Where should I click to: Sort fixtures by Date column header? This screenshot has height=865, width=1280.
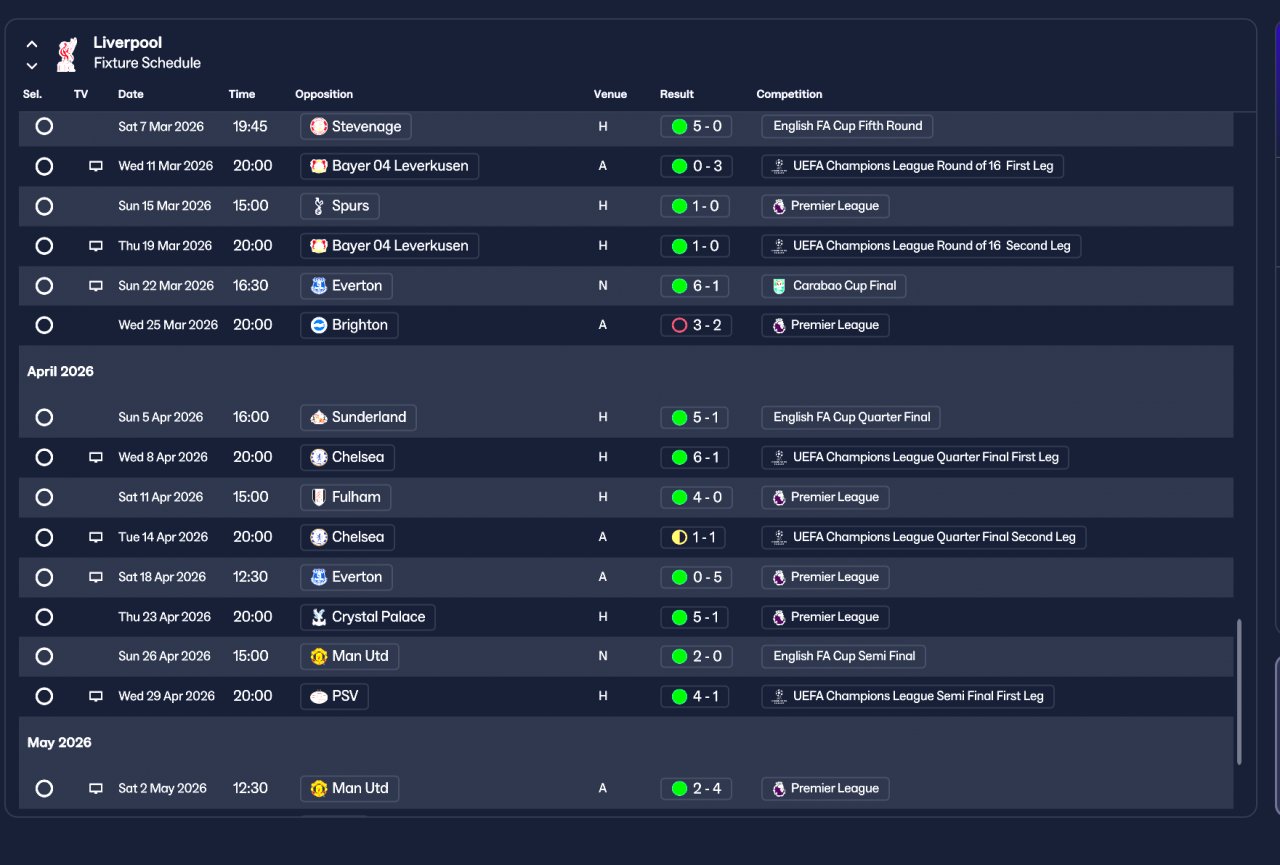[x=131, y=94]
